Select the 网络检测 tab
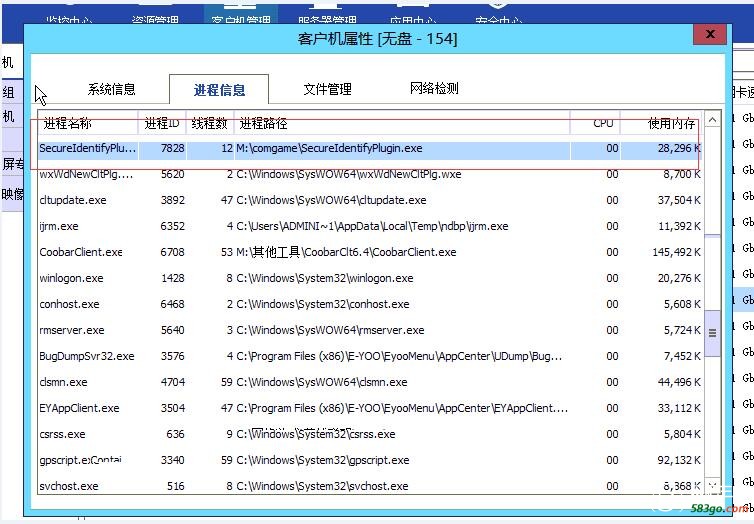The width and height of the screenshot is (754, 524). (434, 88)
